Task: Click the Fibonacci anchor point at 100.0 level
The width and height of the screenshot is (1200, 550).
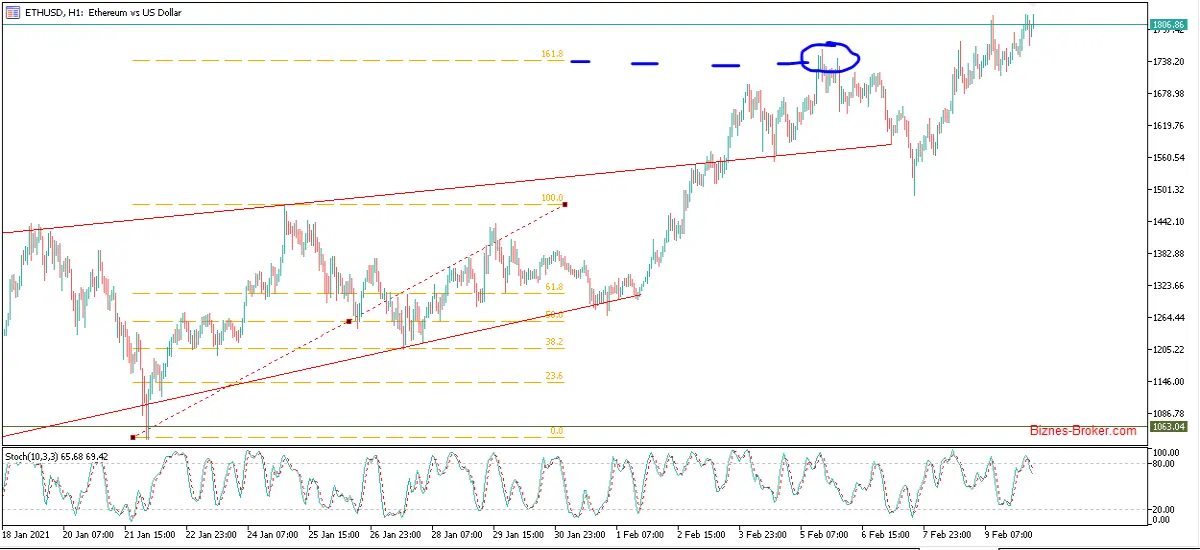Action: pos(565,205)
